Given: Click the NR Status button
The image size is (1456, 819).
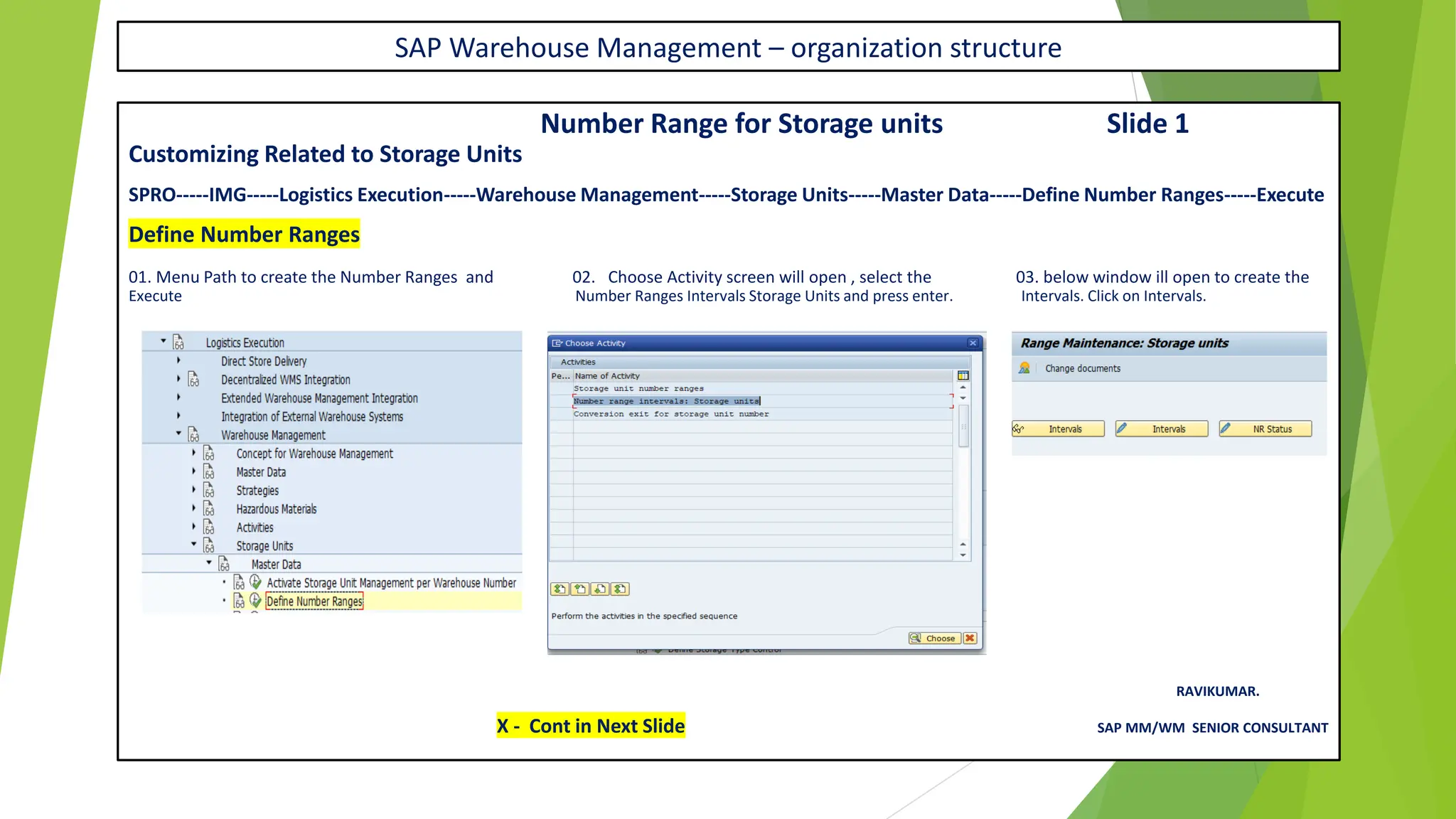Looking at the screenshot, I should pos(1265,429).
